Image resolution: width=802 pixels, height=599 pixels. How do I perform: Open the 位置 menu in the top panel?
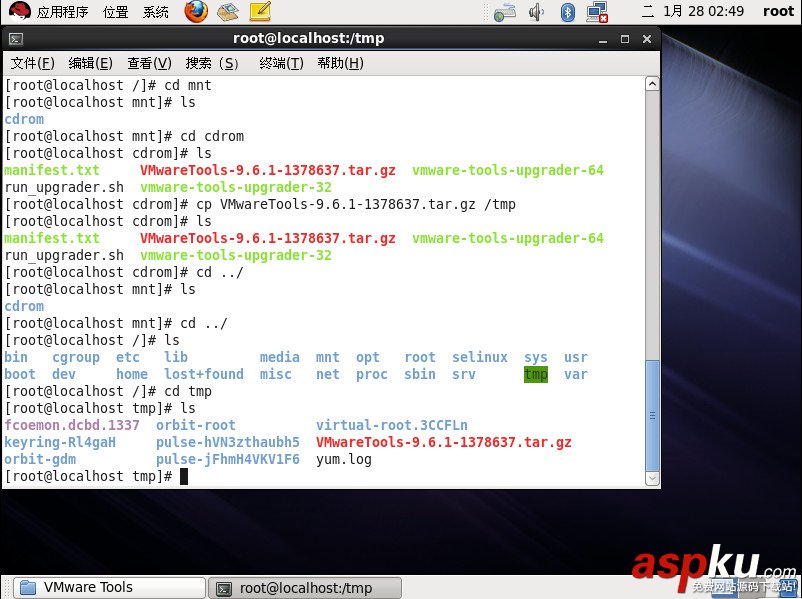pos(116,11)
